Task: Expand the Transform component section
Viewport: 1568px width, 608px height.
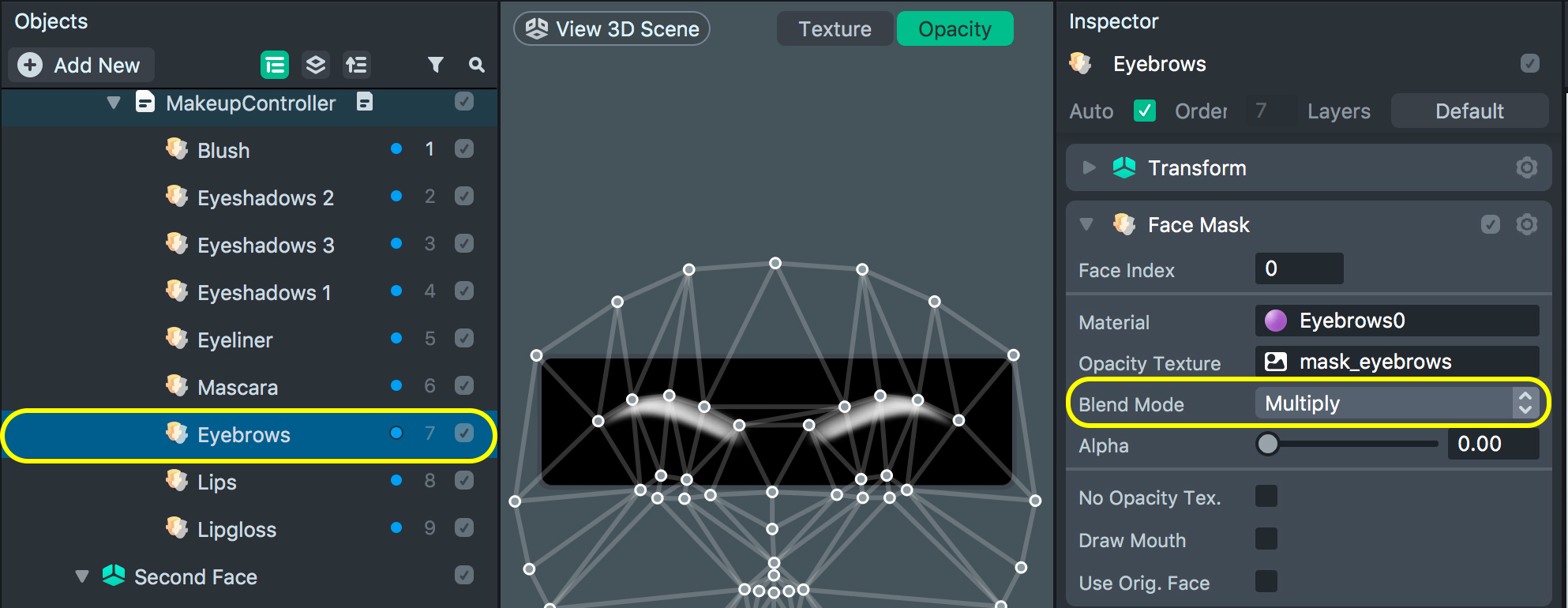Action: tap(1089, 167)
